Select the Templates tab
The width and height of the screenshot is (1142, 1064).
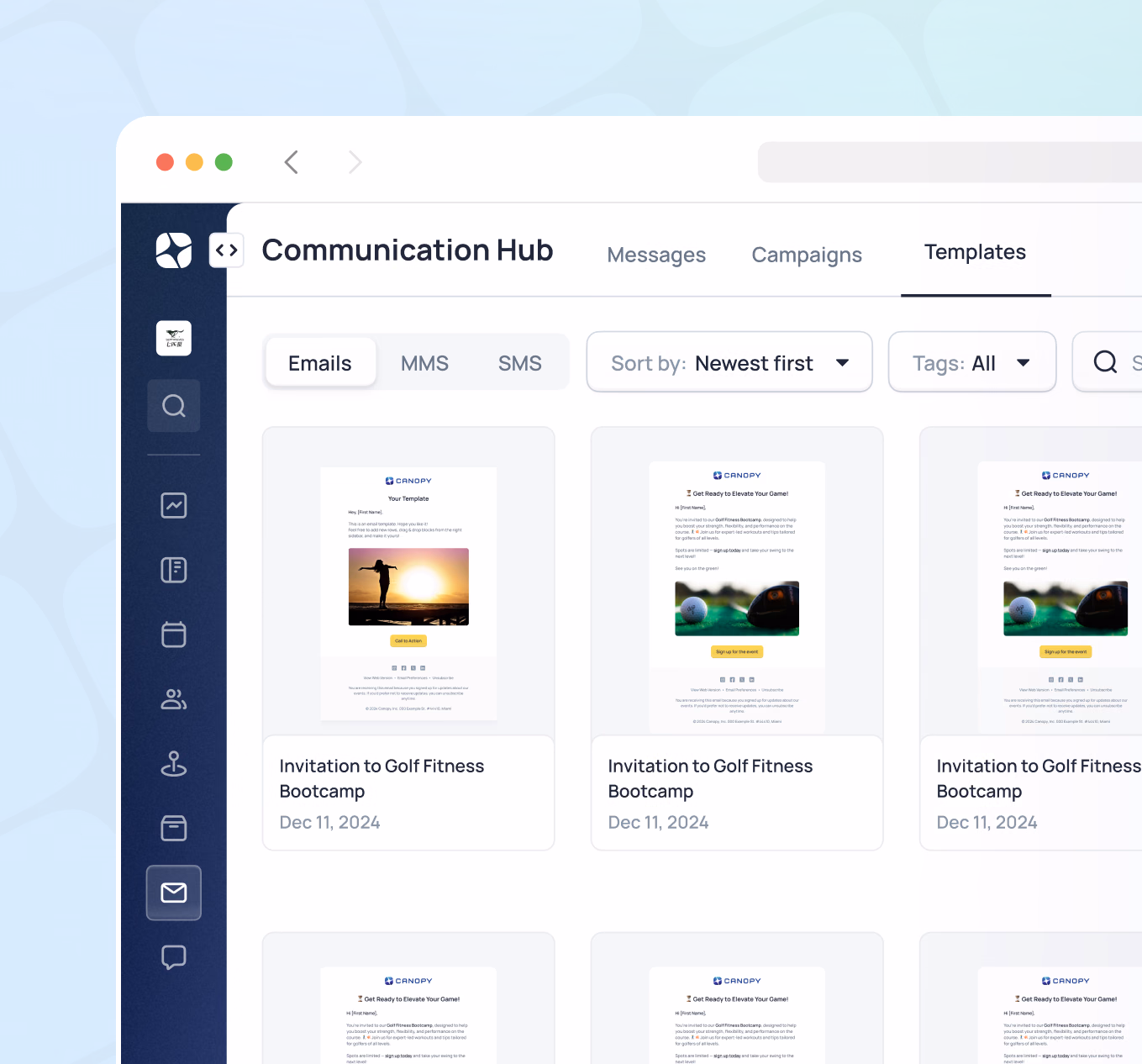(975, 252)
